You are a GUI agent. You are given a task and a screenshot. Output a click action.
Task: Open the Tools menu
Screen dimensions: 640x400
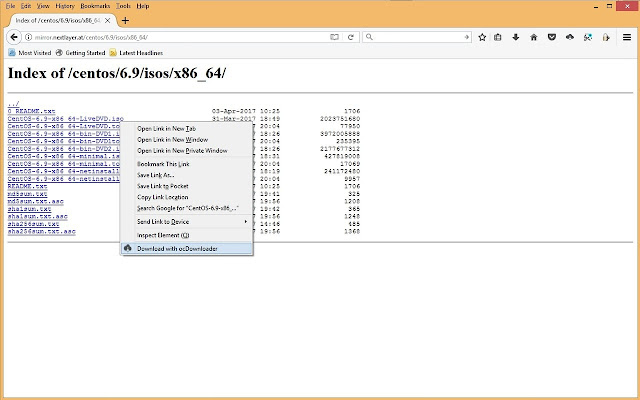tap(123, 6)
